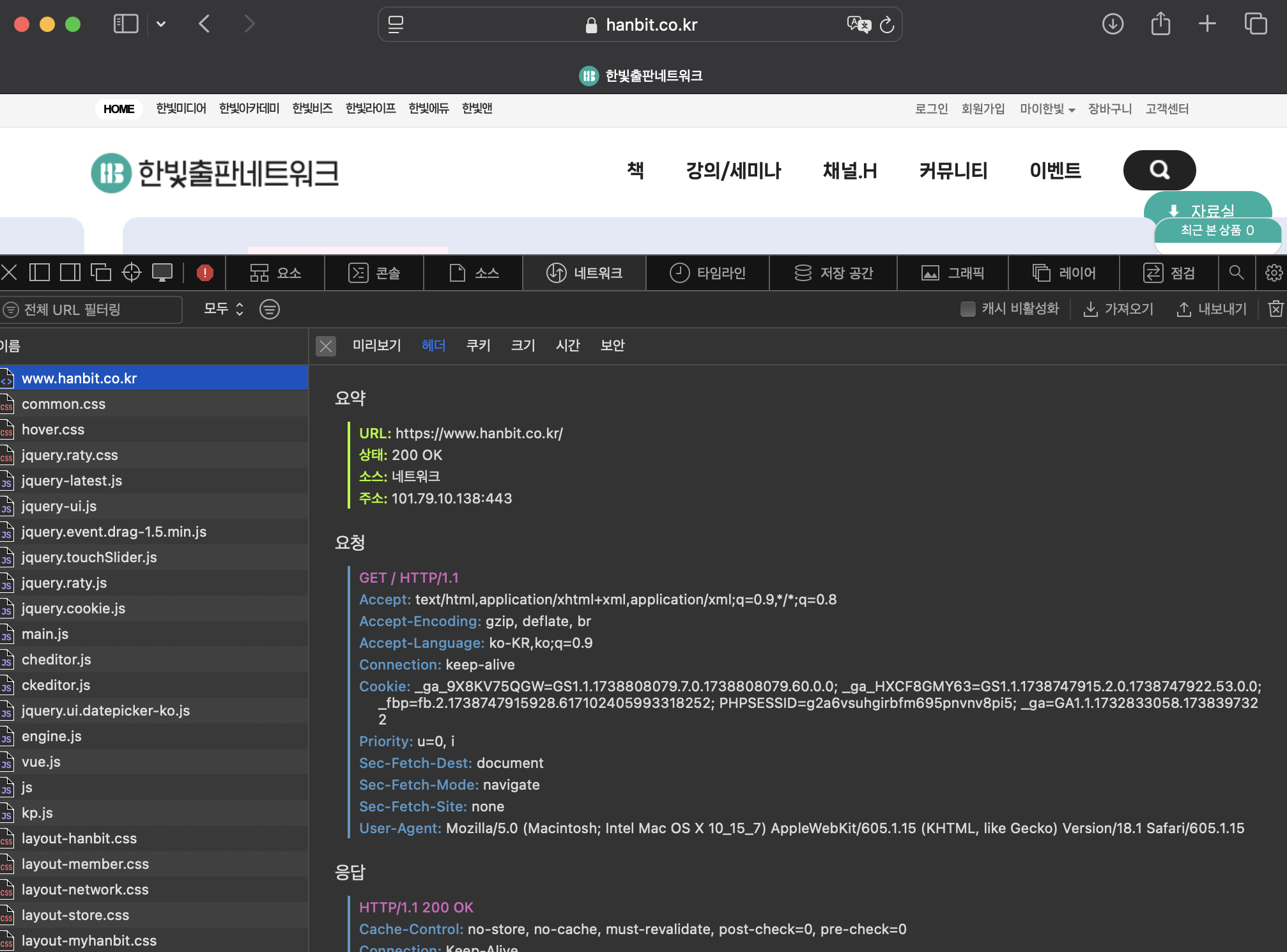The width and height of the screenshot is (1287, 952).
Task: Go forward to the next page
Action: (249, 24)
